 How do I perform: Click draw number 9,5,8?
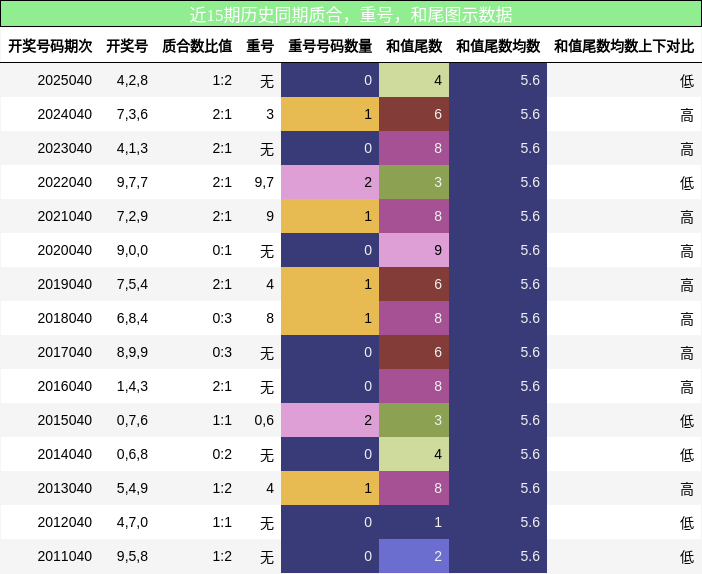(132, 557)
